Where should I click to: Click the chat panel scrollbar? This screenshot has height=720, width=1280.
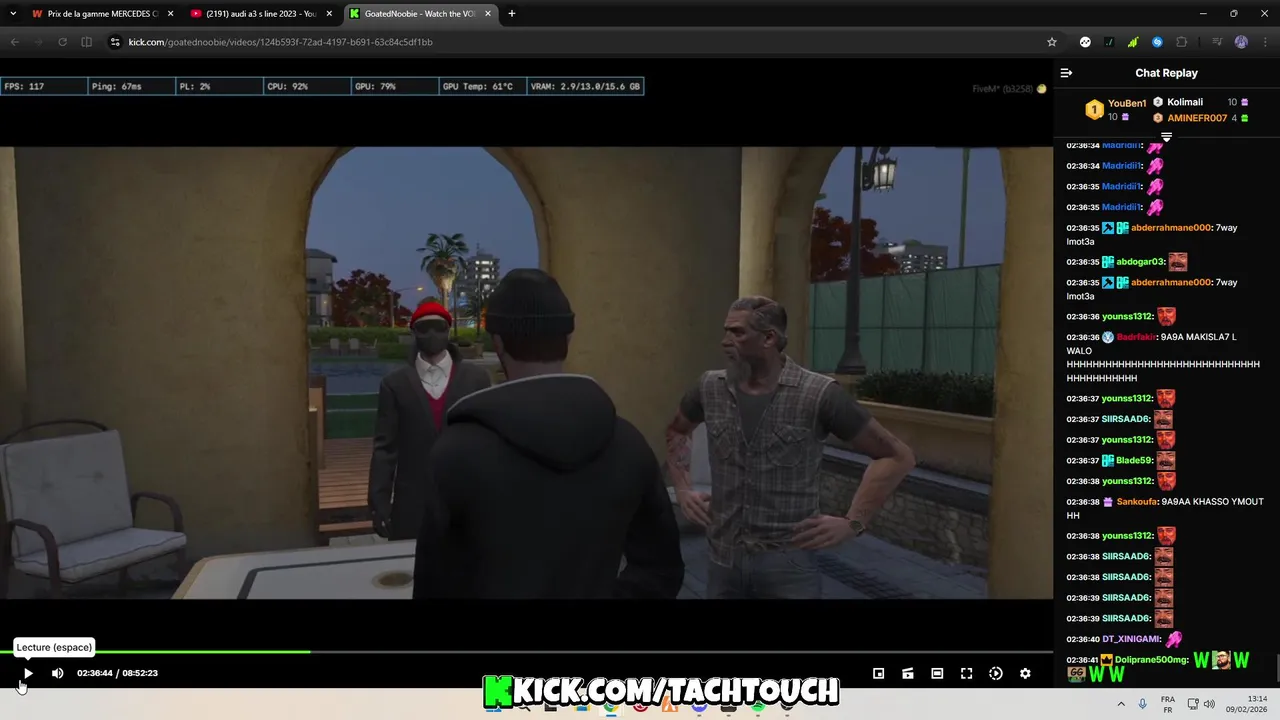click(x=1276, y=666)
